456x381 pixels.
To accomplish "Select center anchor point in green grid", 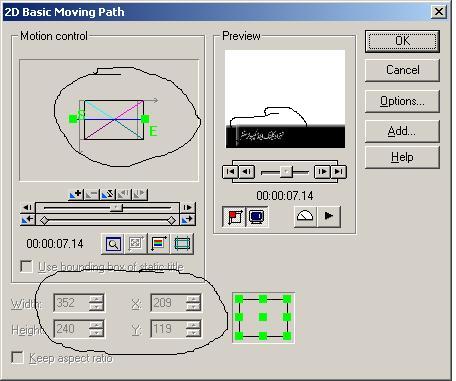I will [263, 317].
